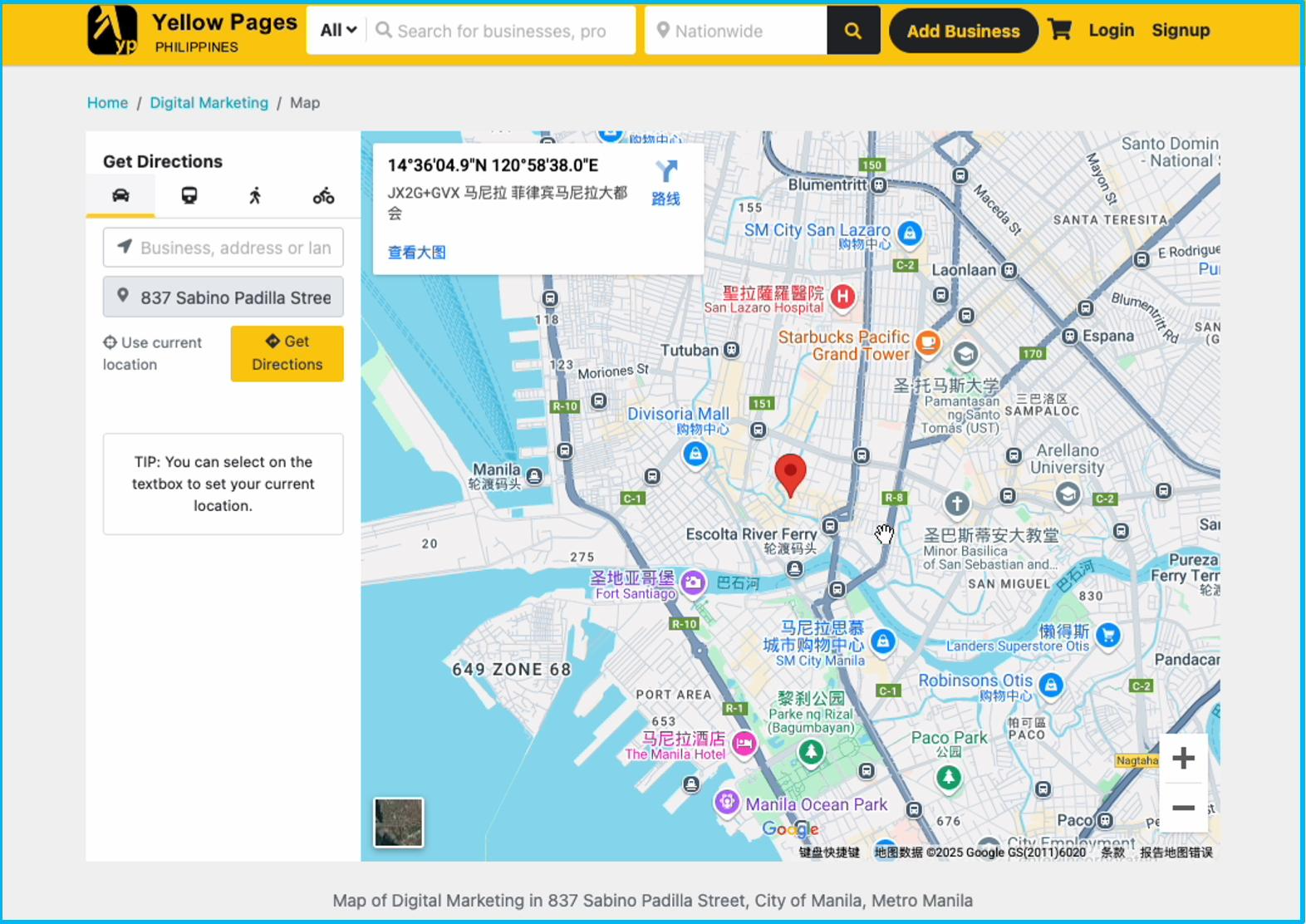This screenshot has width=1306, height=924.
Task: Click the Get Directions button
Action: (x=287, y=353)
